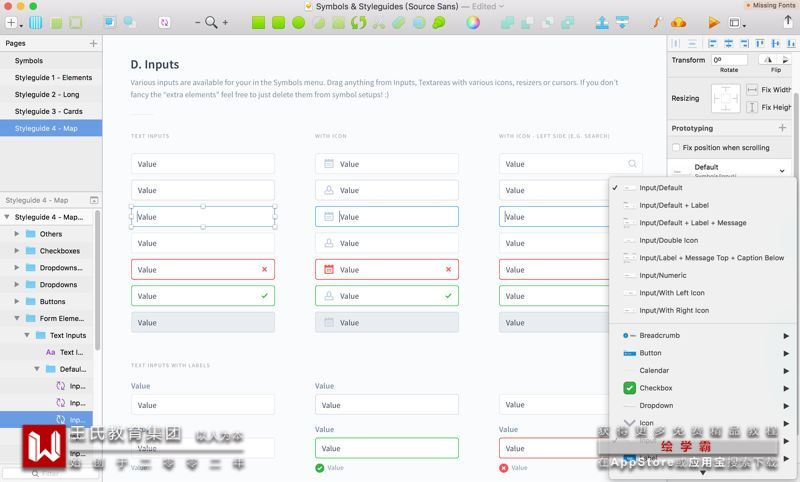The width and height of the screenshot is (800, 482).
Task: Choose Input/Double Icon from menu
Action: click(668, 240)
